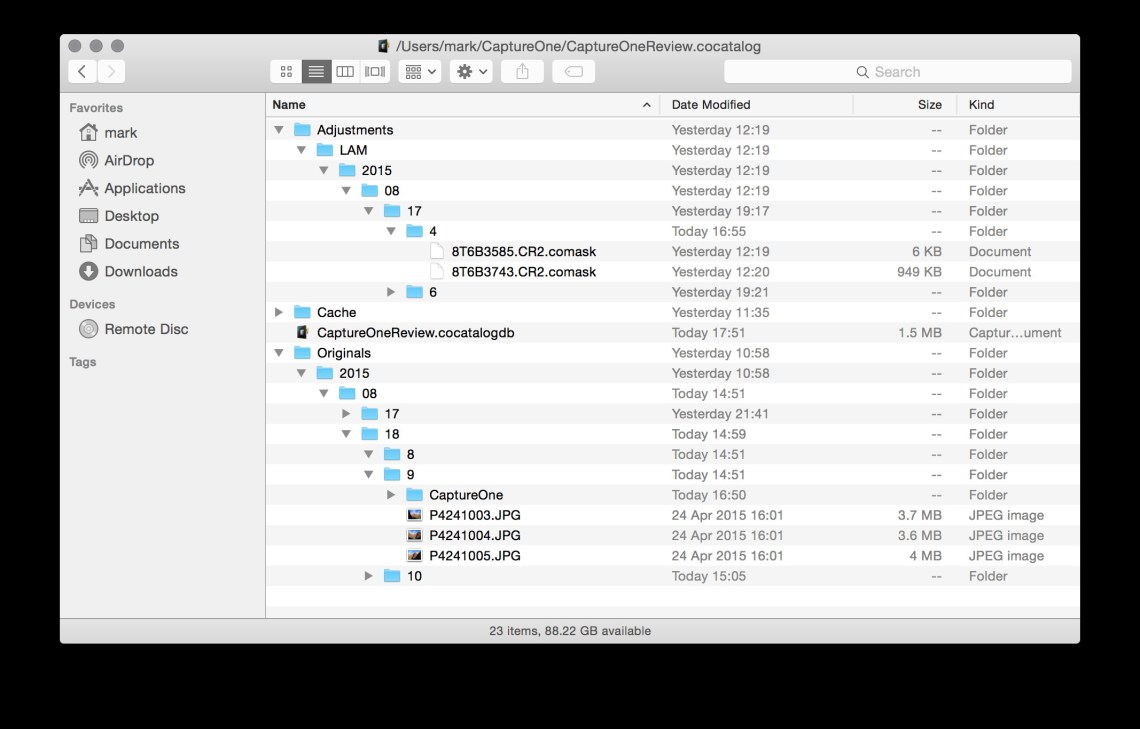
Task: Activate Cover Flow view
Action: tap(374, 71)
